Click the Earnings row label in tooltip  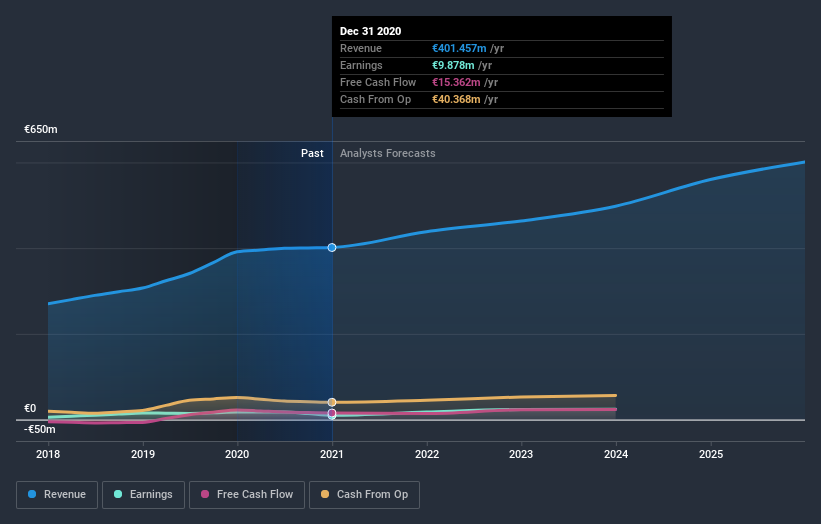click(x=361, y=65)
